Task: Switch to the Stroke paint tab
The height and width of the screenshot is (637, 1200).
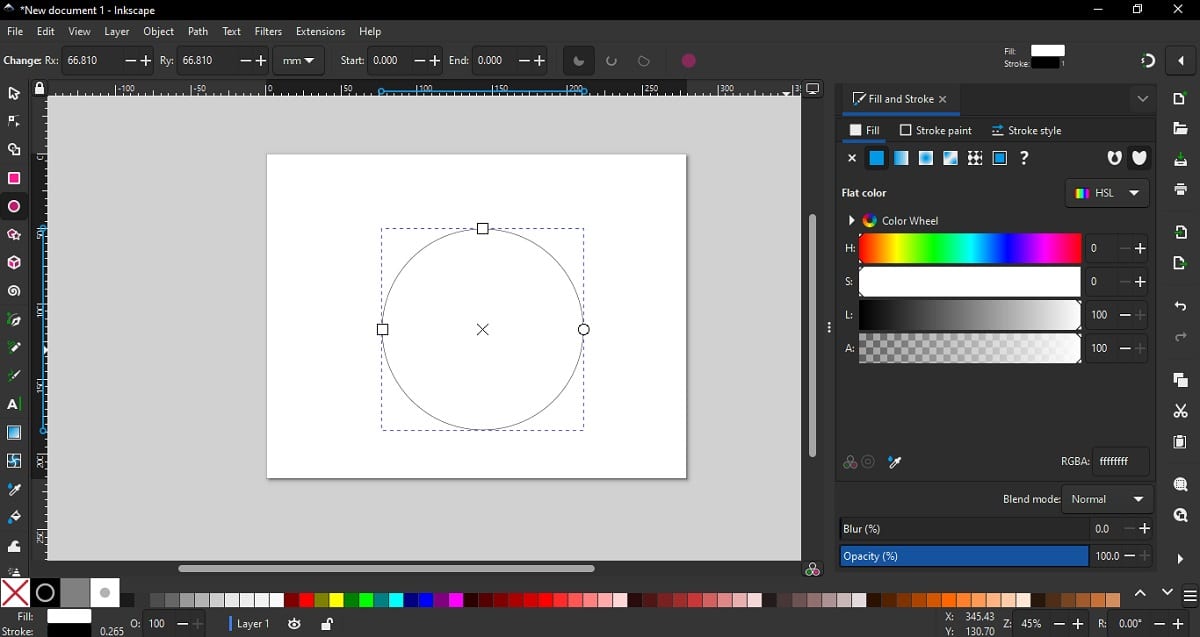Action: click(936, 131)
